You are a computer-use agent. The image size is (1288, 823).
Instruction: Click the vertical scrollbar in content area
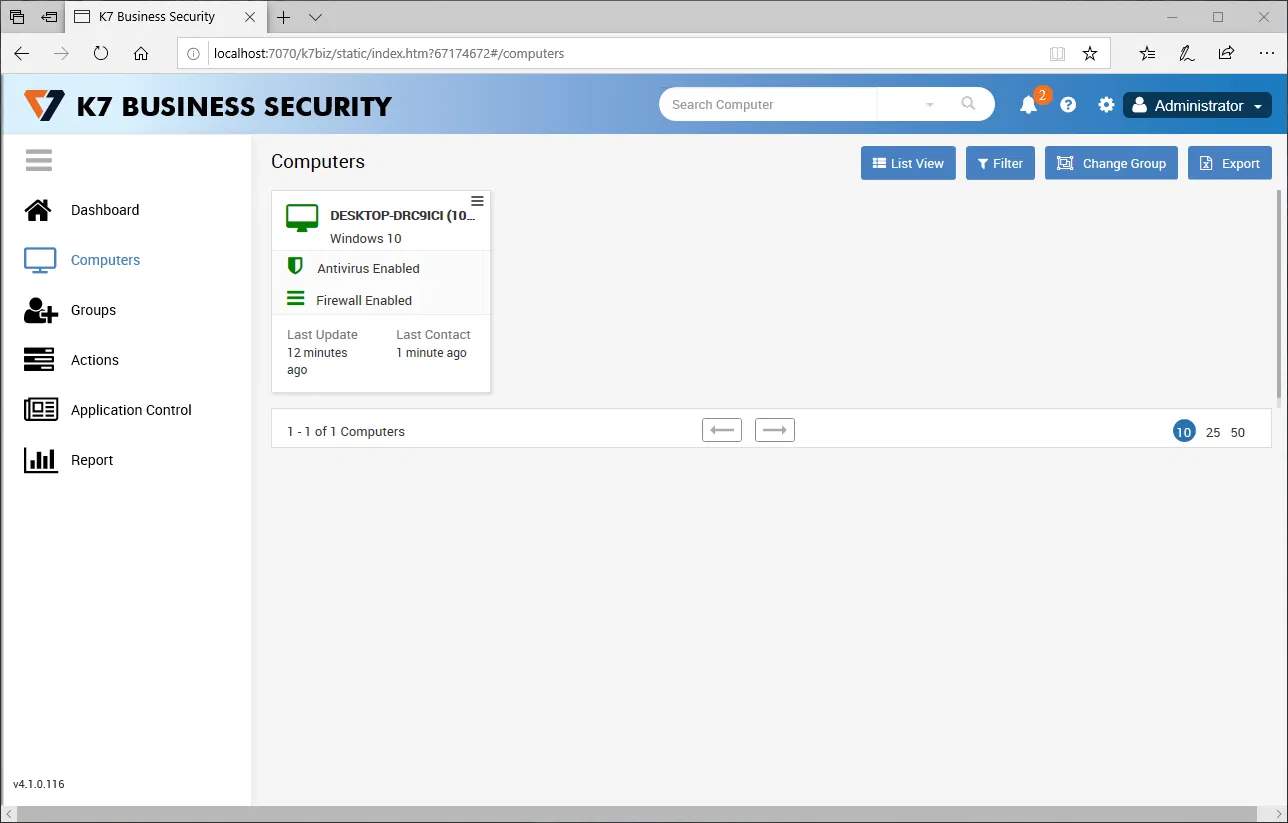tap(1279, 295)
